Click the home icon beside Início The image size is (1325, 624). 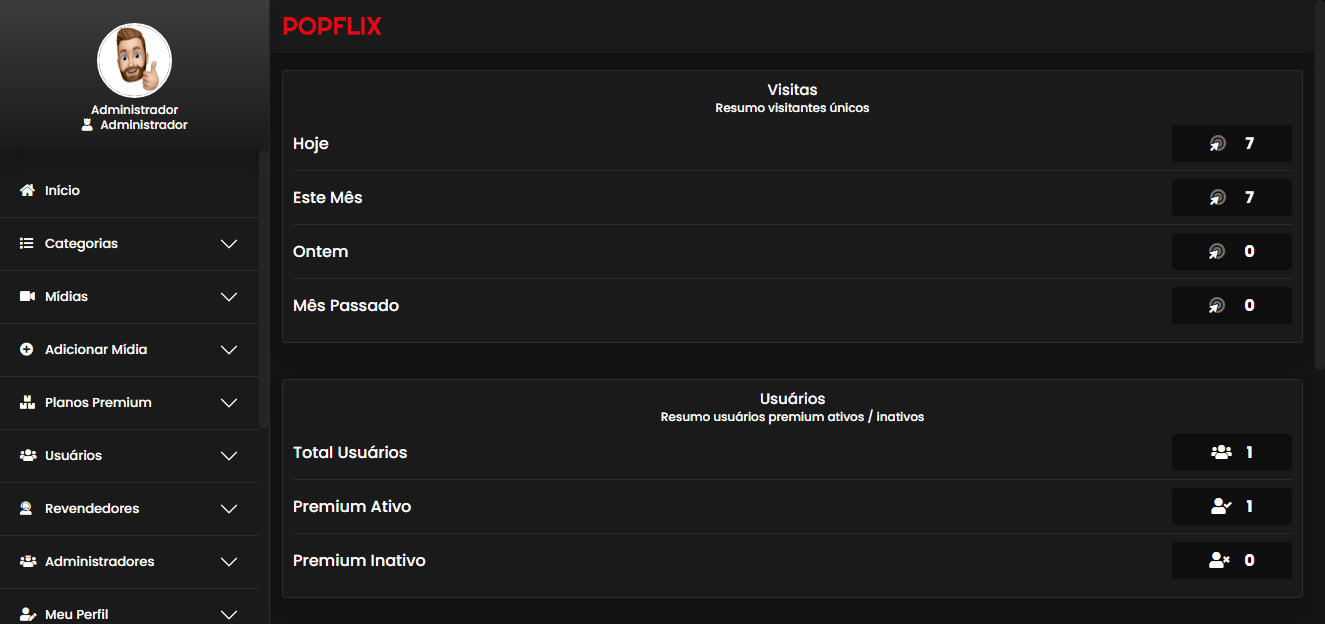coord(27,190)
